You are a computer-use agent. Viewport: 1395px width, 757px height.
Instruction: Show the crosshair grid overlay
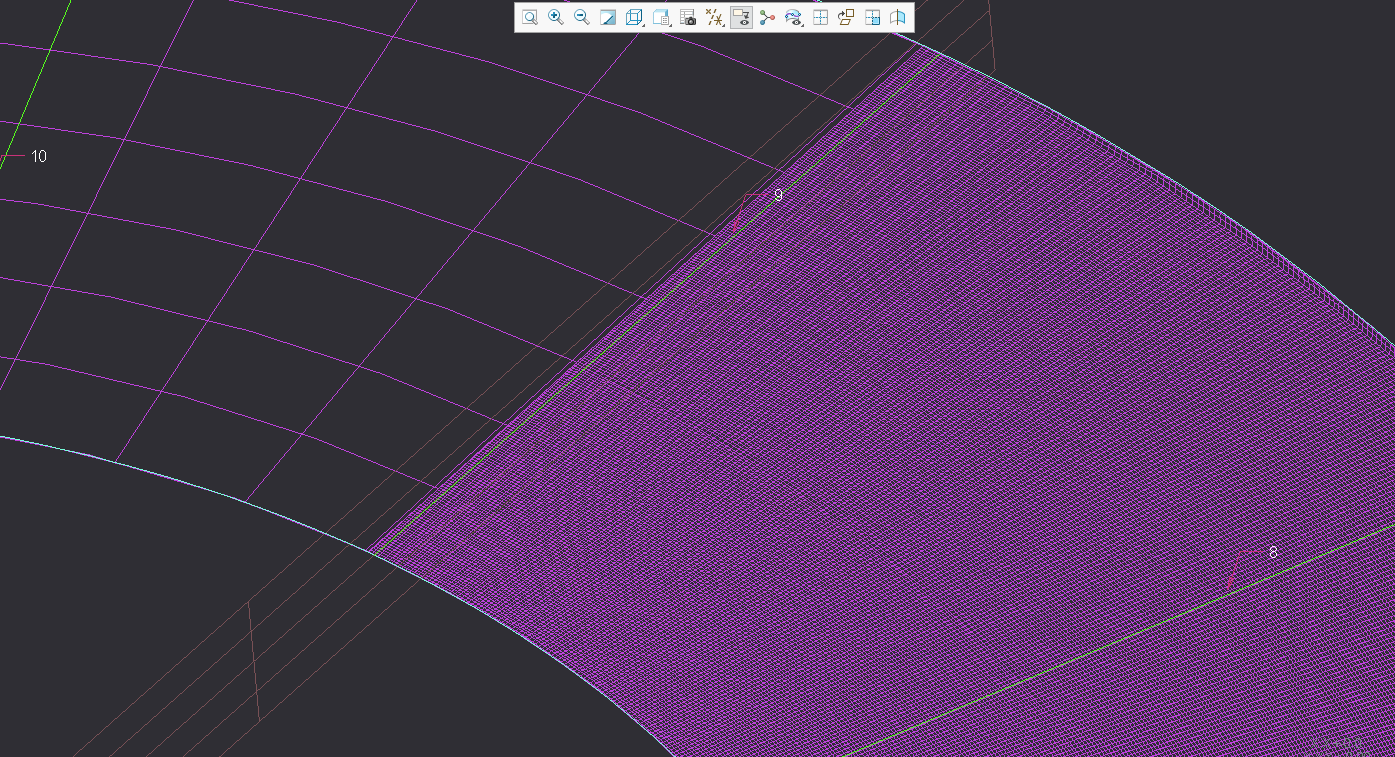pos(820,17)
